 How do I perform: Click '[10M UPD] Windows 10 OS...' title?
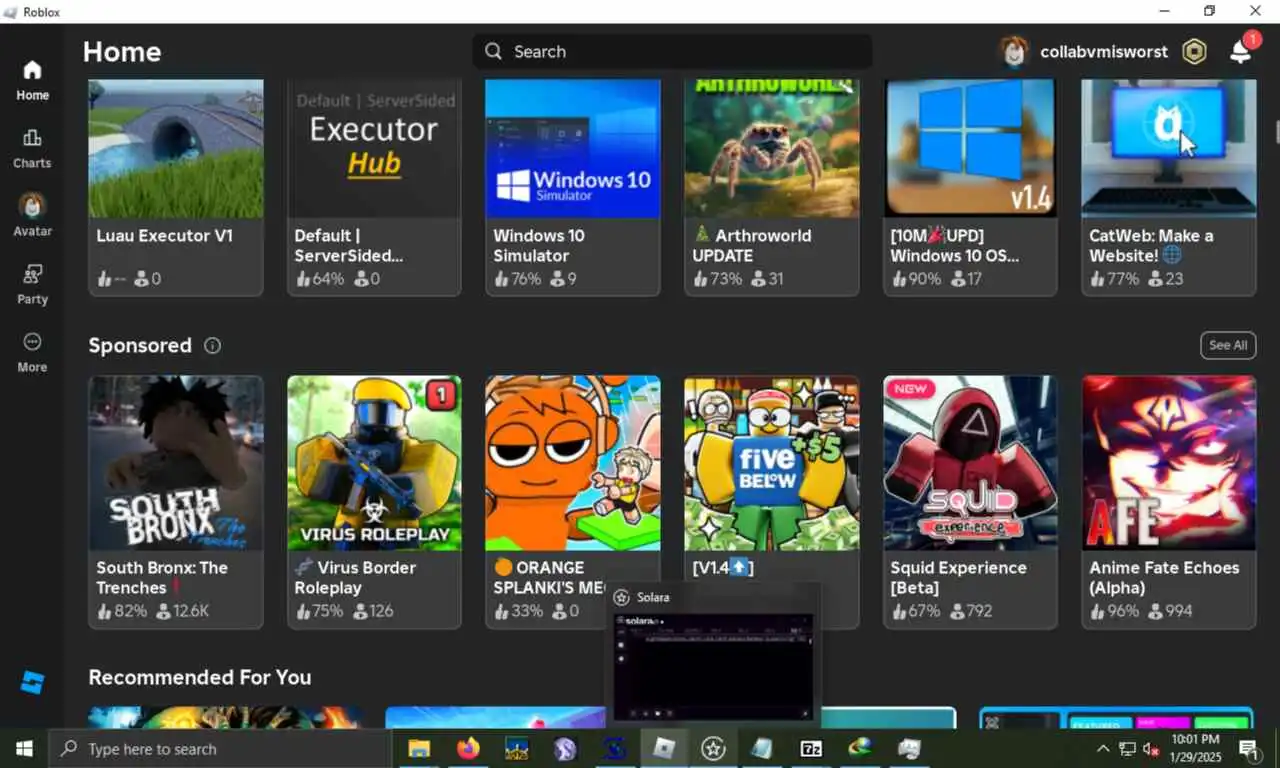click(x=955, y=246)
